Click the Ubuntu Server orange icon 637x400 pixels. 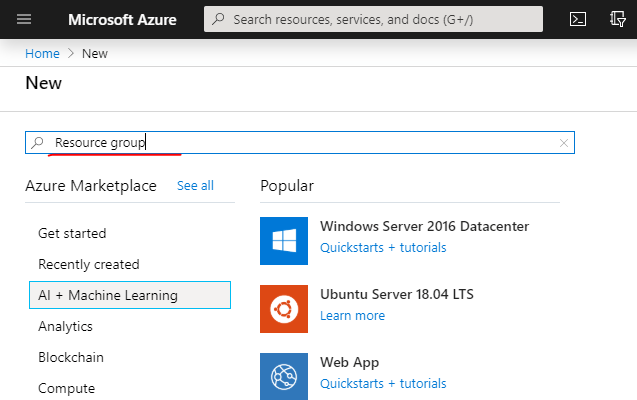click(x=284, y=308)
